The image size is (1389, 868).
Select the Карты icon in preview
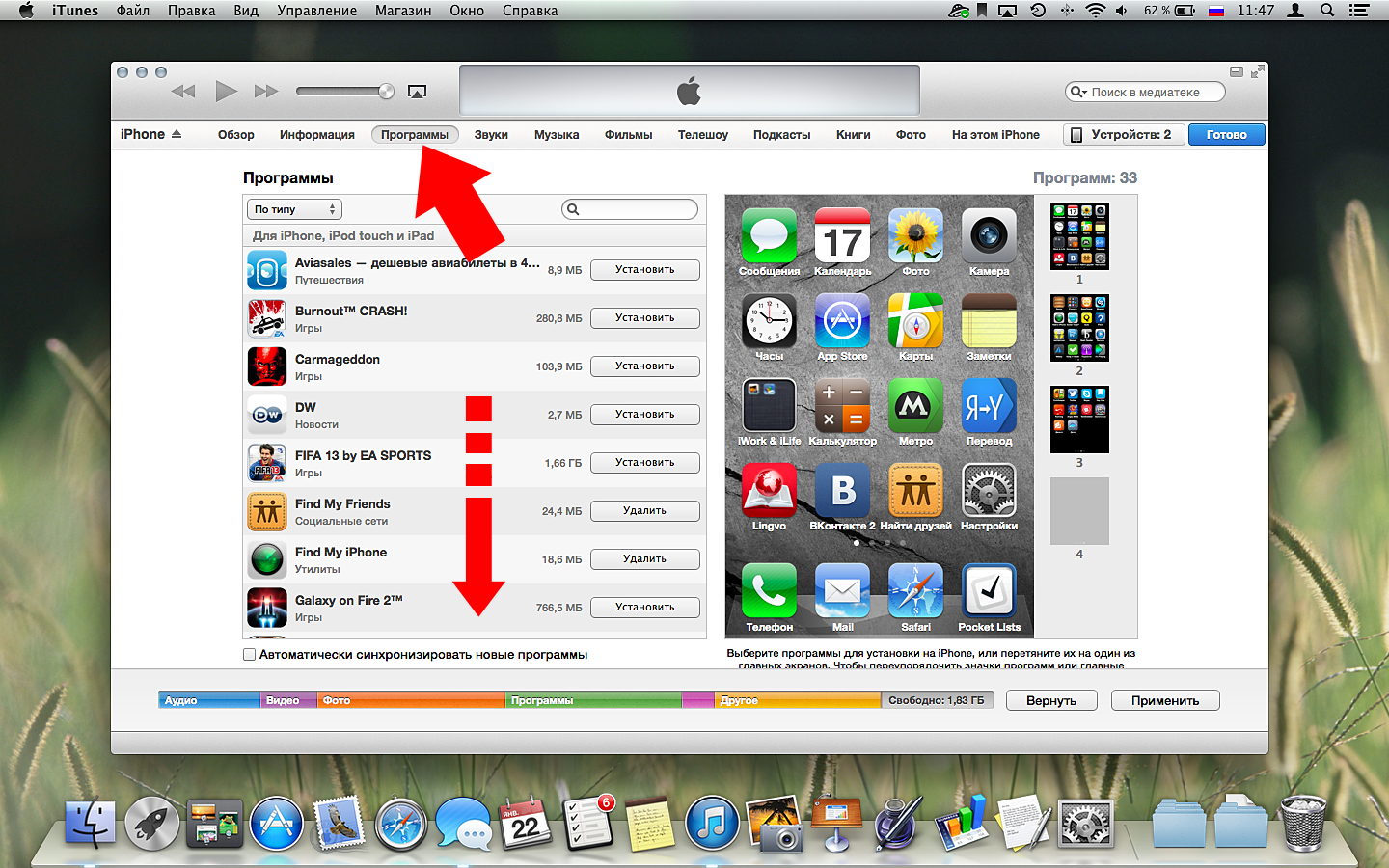click(915, 320)
